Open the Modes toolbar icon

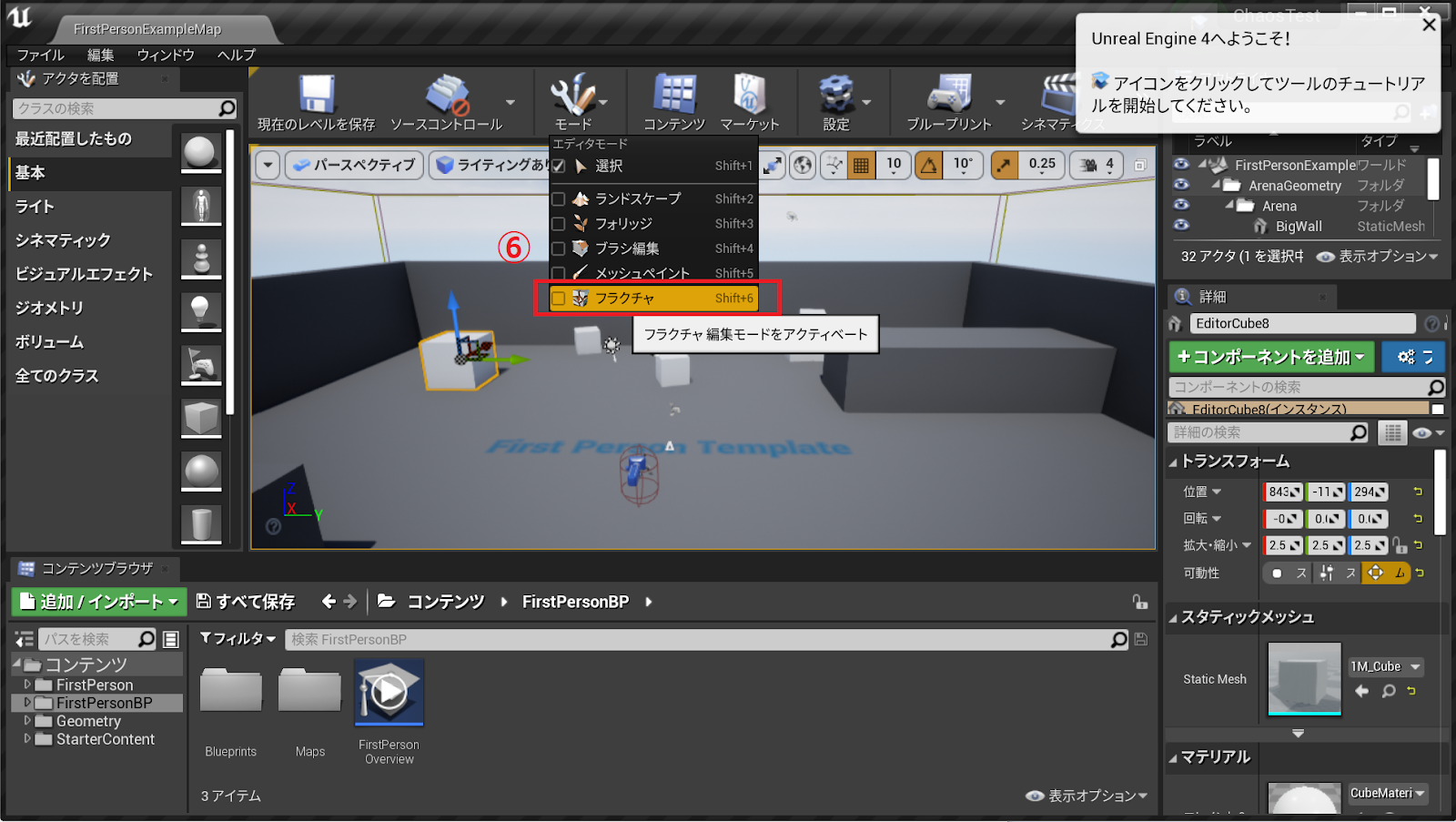(572, 96)
